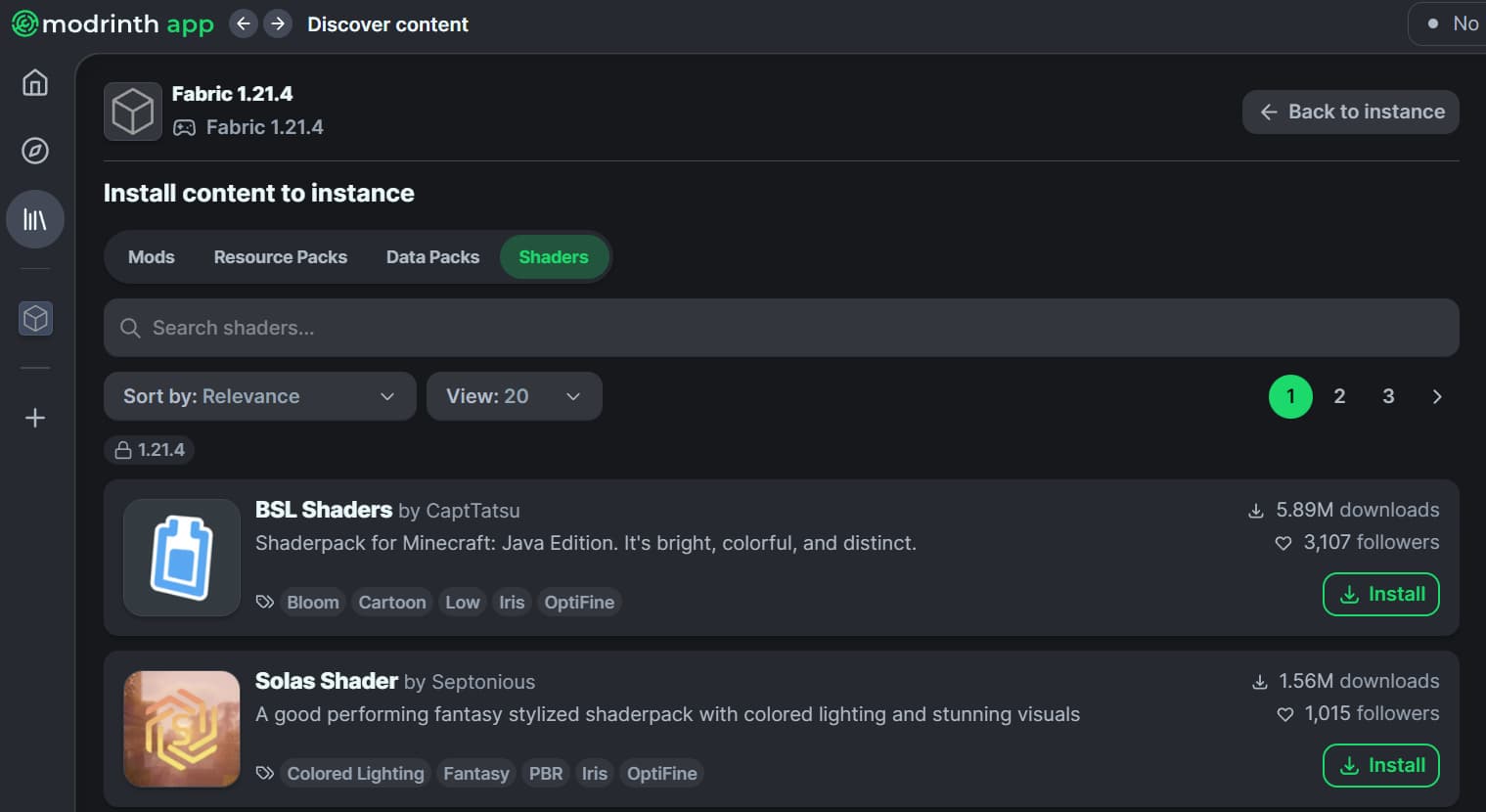
Task: Open the Home icon in sidebar
Action: pyautogui.click(x=35, y=83)
